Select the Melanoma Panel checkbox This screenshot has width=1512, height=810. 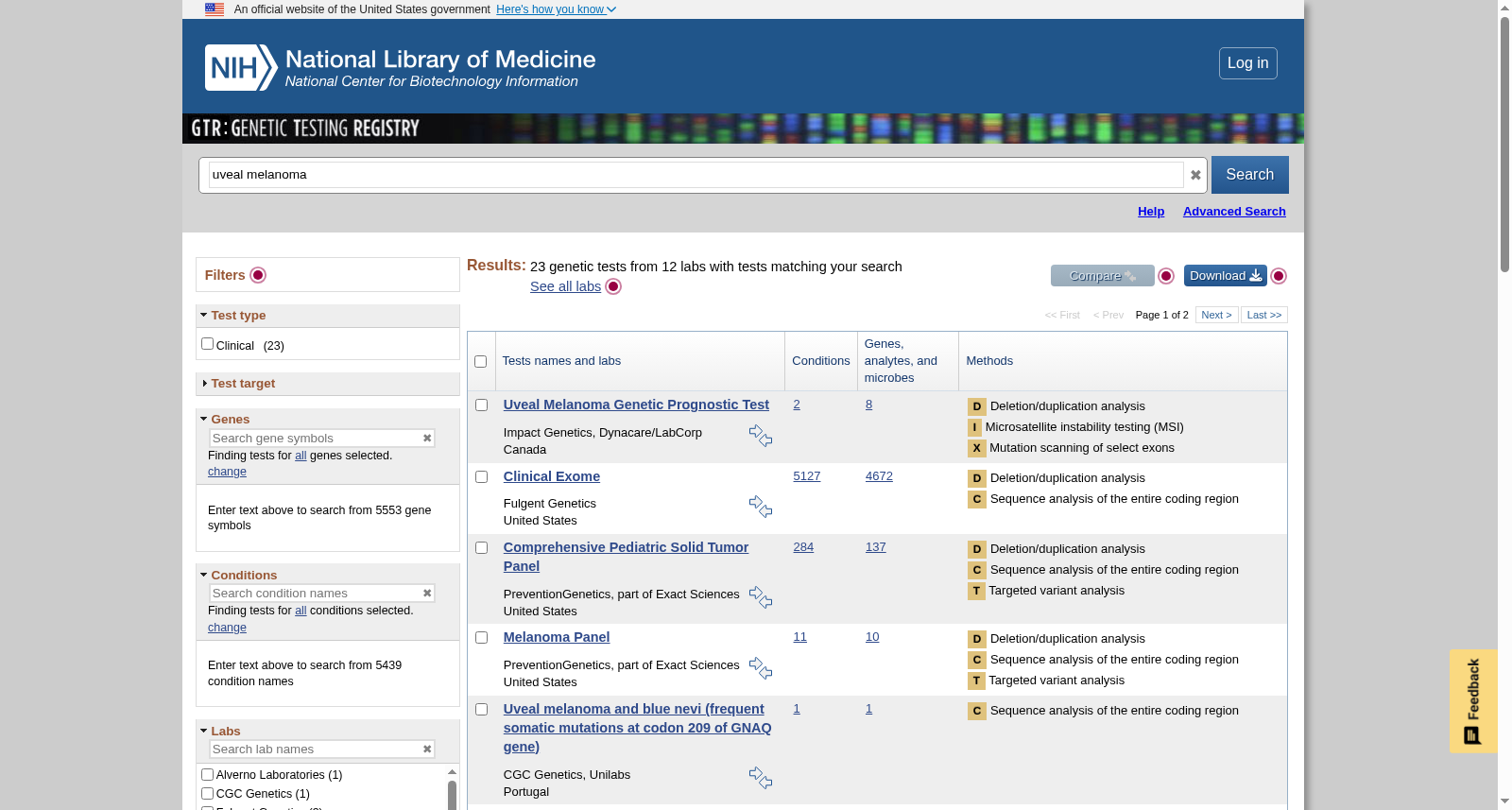481,637
